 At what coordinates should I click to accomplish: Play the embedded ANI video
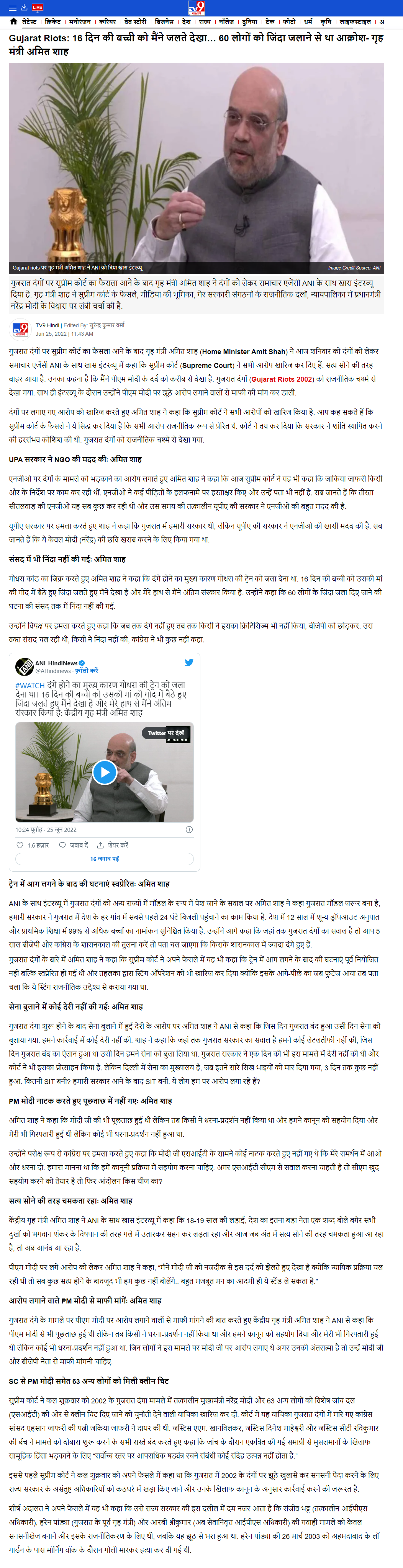tap(105, 773)
